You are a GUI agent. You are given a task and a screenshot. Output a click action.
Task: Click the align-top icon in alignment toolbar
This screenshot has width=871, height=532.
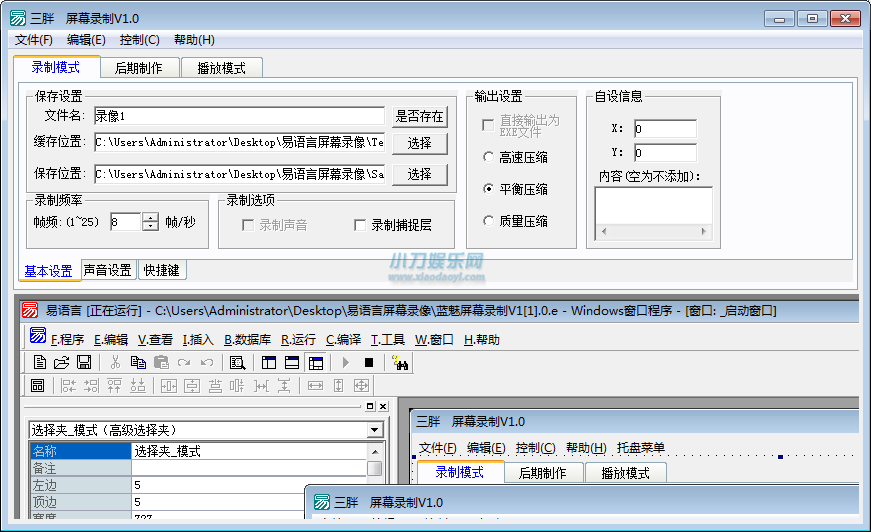click(114, 385)
